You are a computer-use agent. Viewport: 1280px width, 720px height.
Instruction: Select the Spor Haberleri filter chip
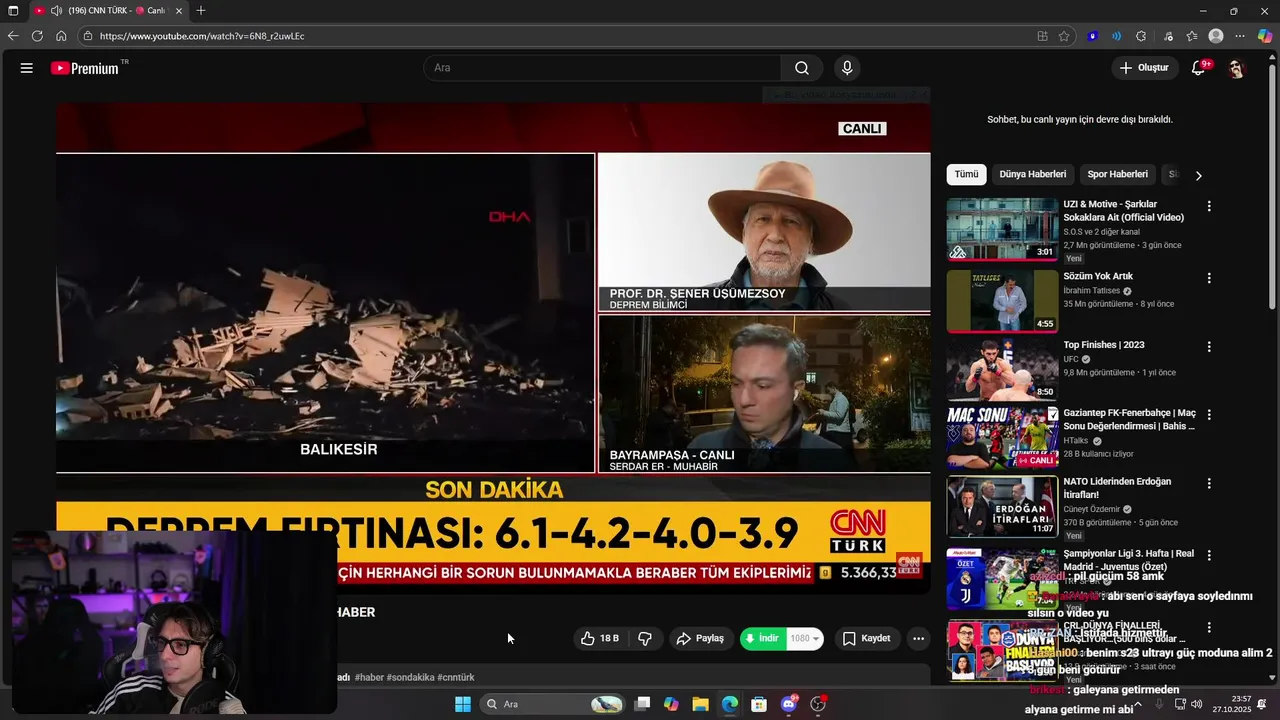tap(1117, 174)
